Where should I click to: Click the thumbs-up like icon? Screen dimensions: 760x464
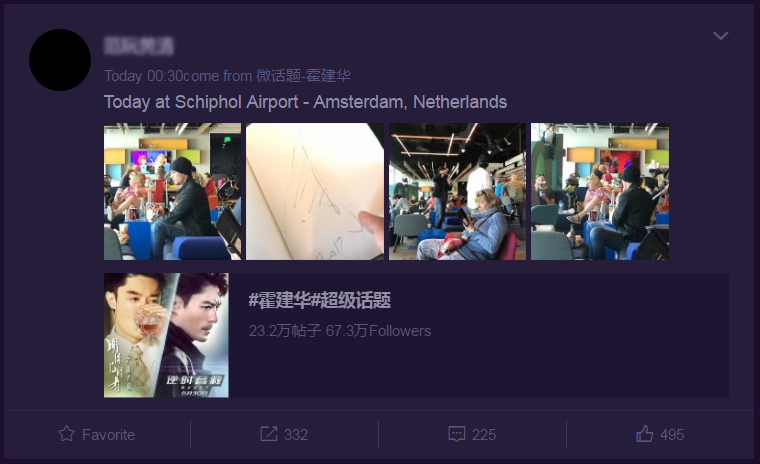pyautogui.click(x=644, y=433)
